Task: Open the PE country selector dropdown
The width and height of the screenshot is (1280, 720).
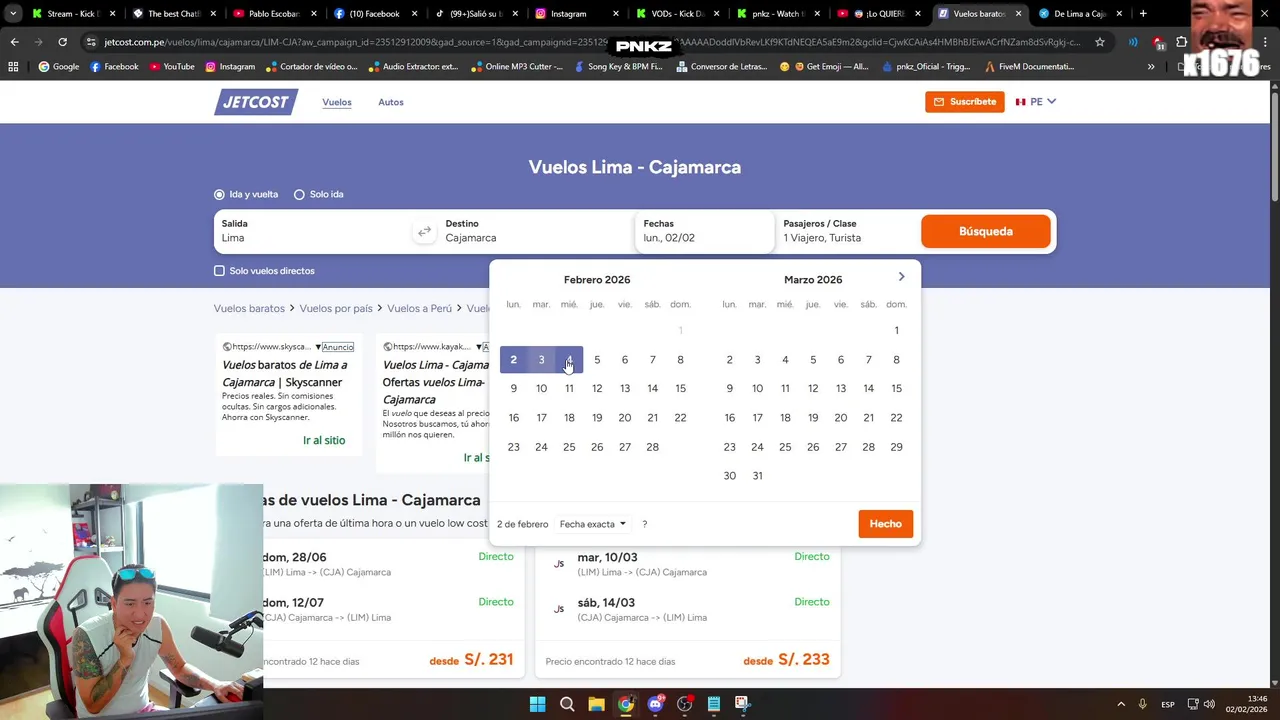Action: pos(1036,102)
